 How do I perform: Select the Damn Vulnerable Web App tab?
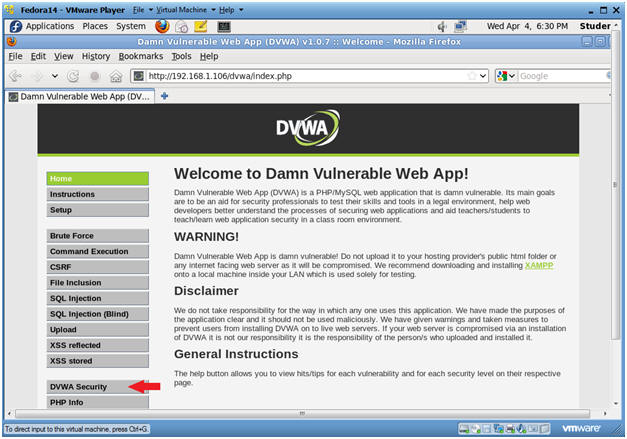[x=80, y=97]
